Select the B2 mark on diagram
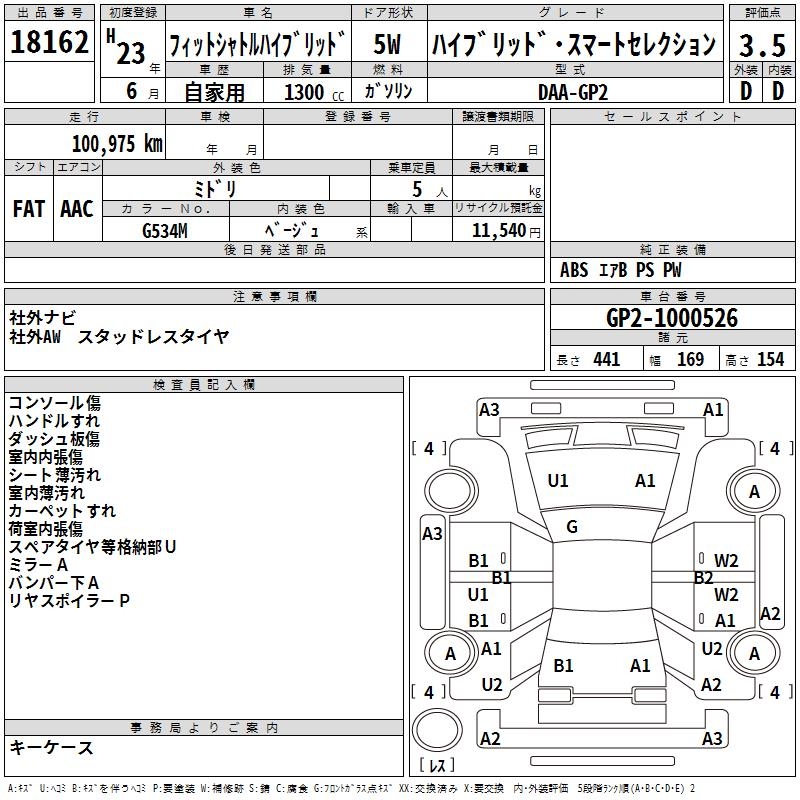 tap(703, 577)
